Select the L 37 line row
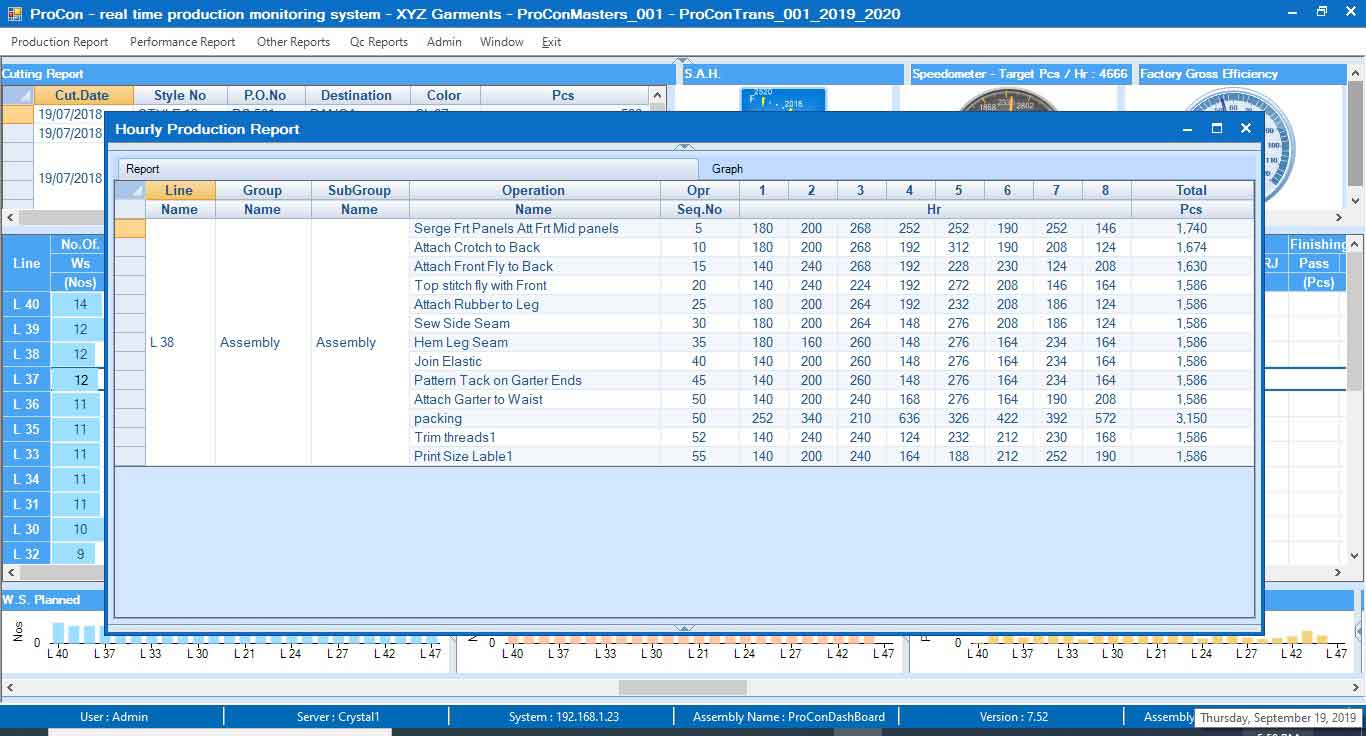1366x736 pixels. 26,379
